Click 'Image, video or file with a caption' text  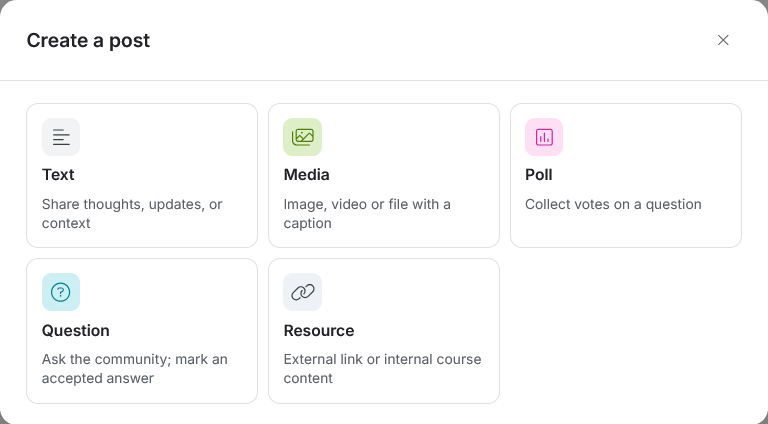(x=367, y=213)
